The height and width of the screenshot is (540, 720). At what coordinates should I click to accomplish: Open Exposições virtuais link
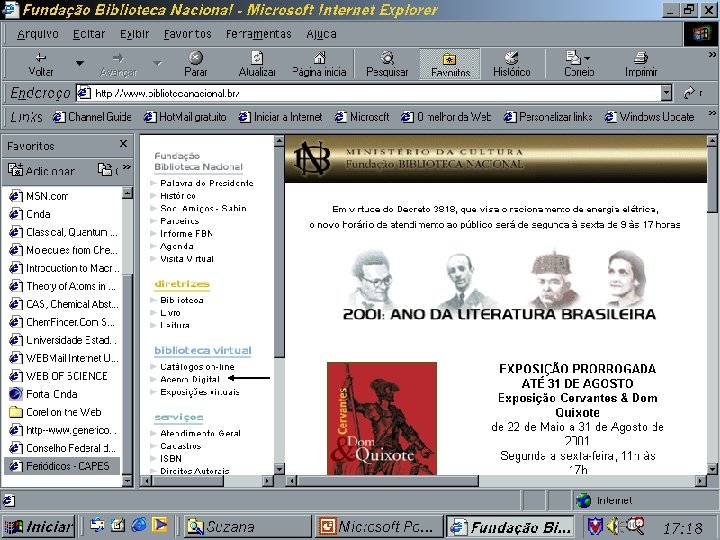[200, 392]
